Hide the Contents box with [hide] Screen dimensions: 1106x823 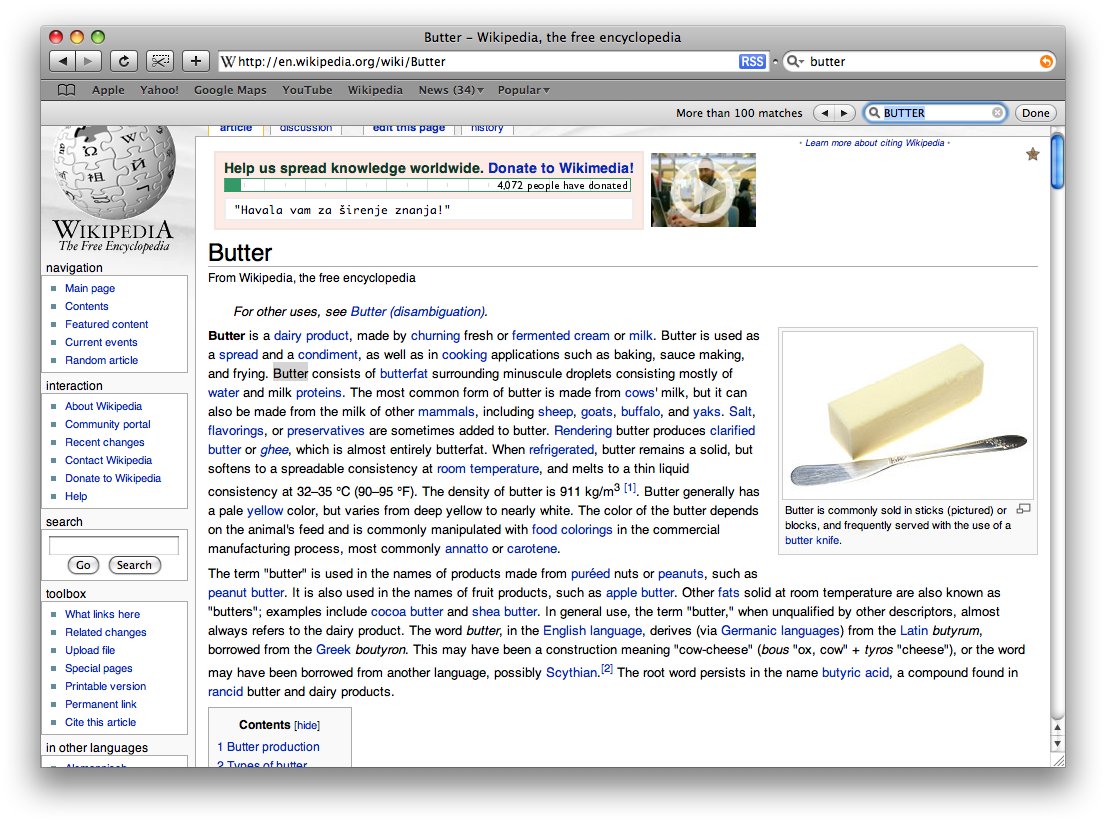[x=307, y=725]
